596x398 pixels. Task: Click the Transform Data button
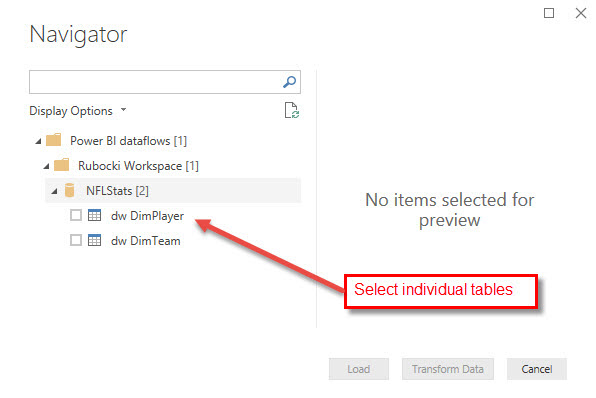448,369
